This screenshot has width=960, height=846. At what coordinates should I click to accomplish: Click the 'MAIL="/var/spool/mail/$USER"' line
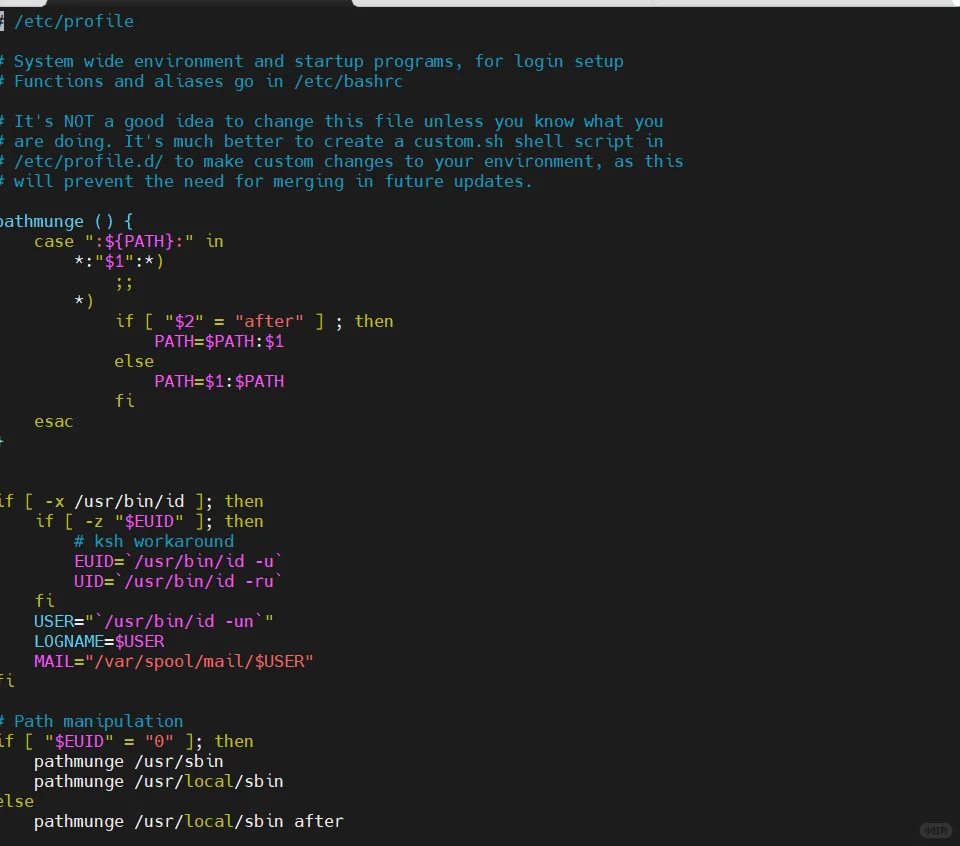click(174, 662)
